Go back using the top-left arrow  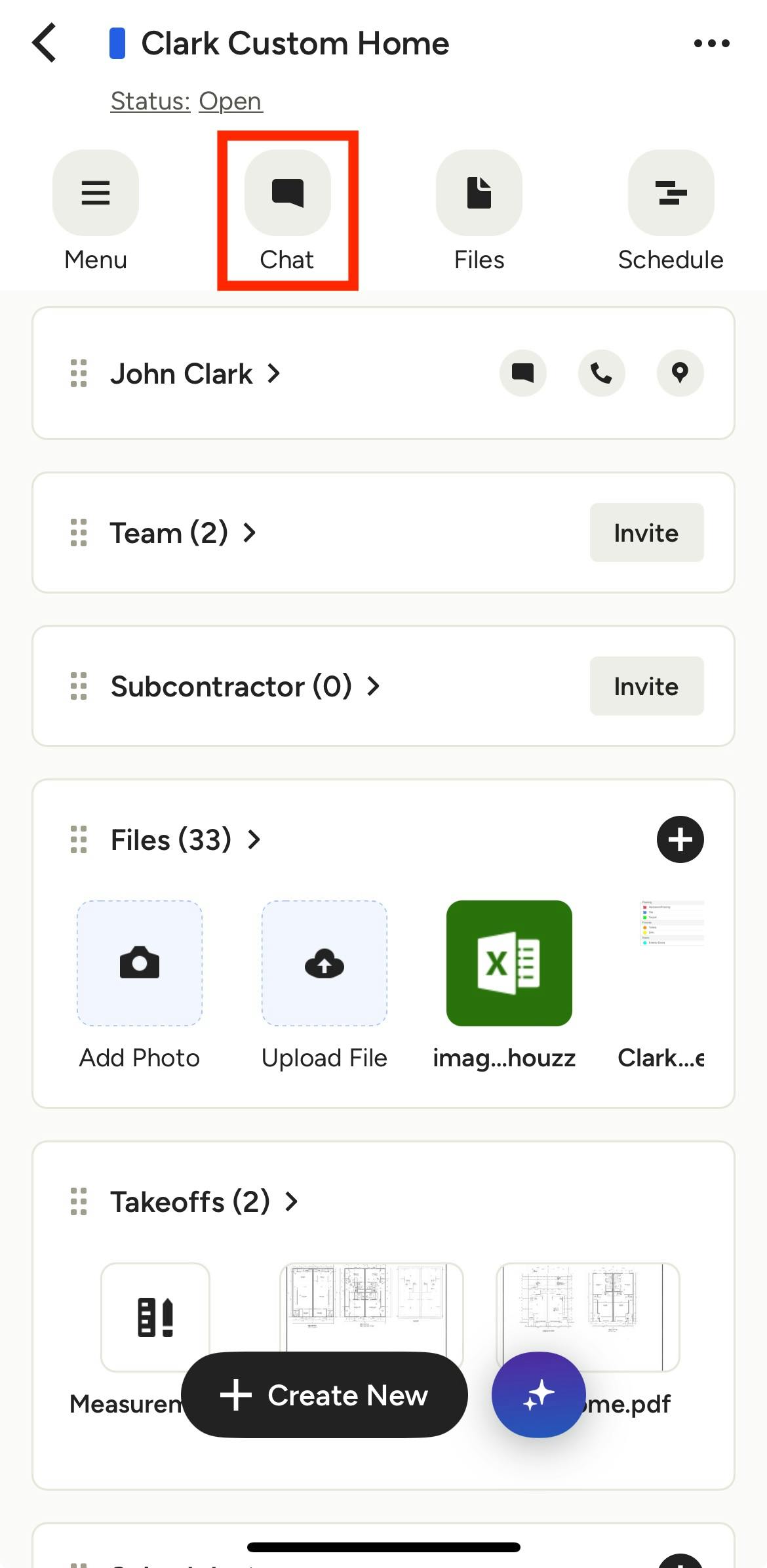[45, 43]
